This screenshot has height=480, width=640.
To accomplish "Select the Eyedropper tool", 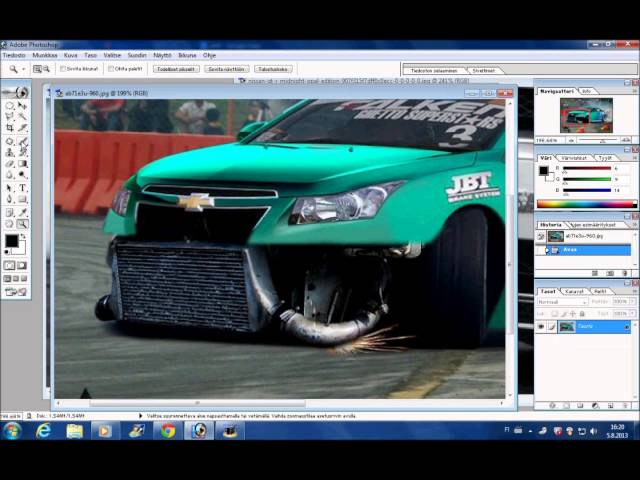I will click(x=22, y=212).
